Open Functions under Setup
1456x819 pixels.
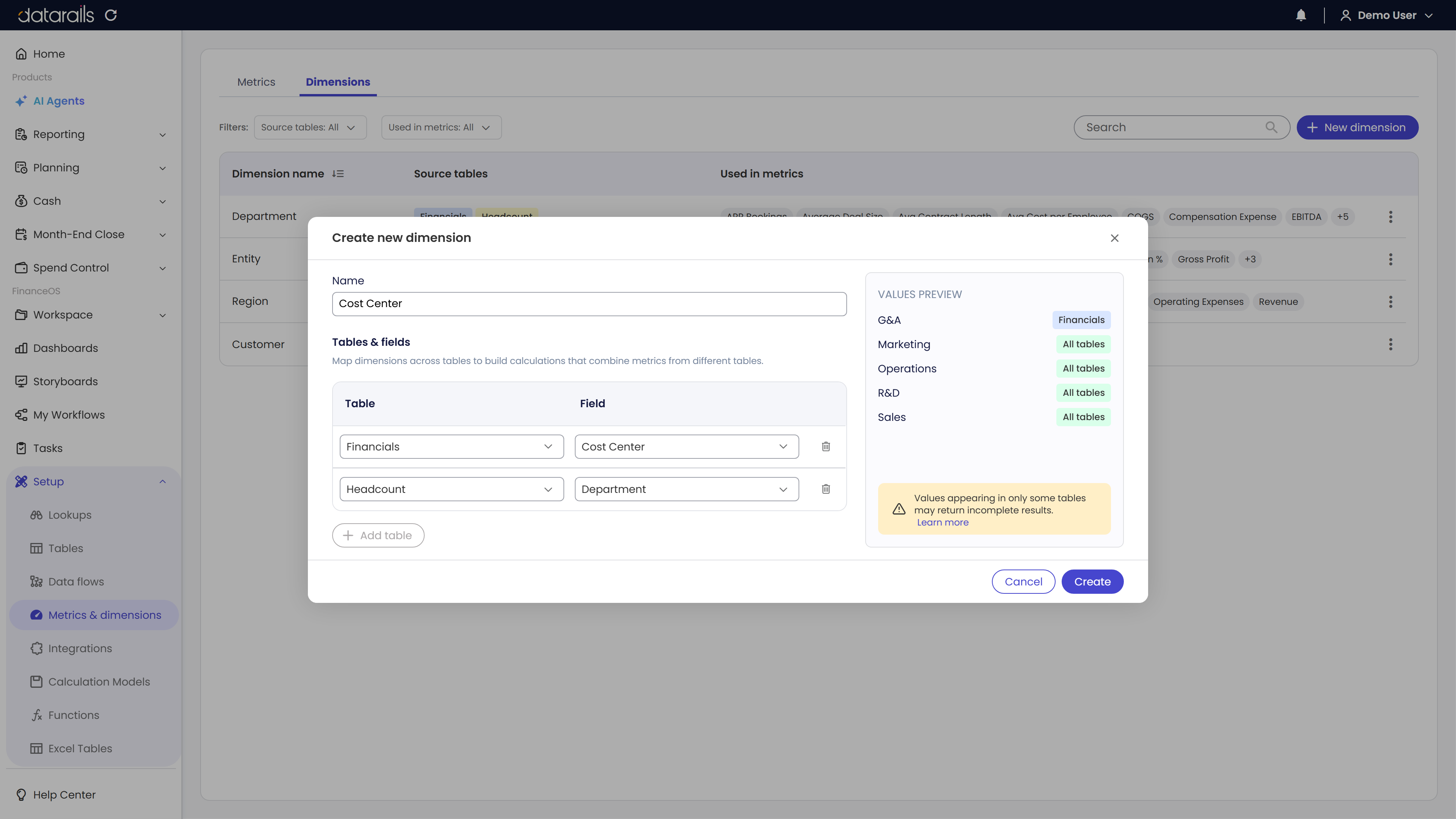(x=74, y=715)
